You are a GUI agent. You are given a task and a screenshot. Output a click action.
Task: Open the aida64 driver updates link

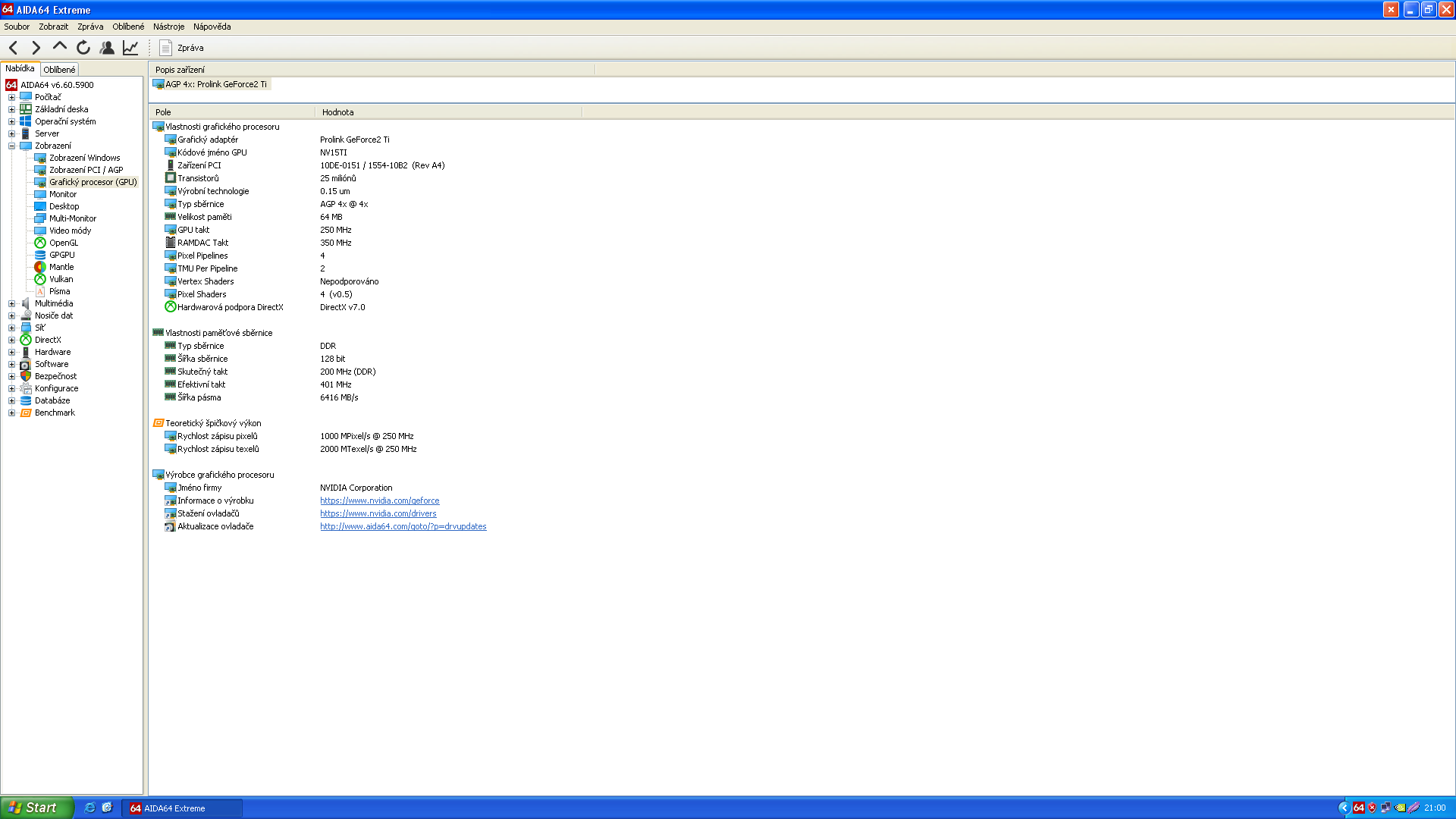point(403,526)
